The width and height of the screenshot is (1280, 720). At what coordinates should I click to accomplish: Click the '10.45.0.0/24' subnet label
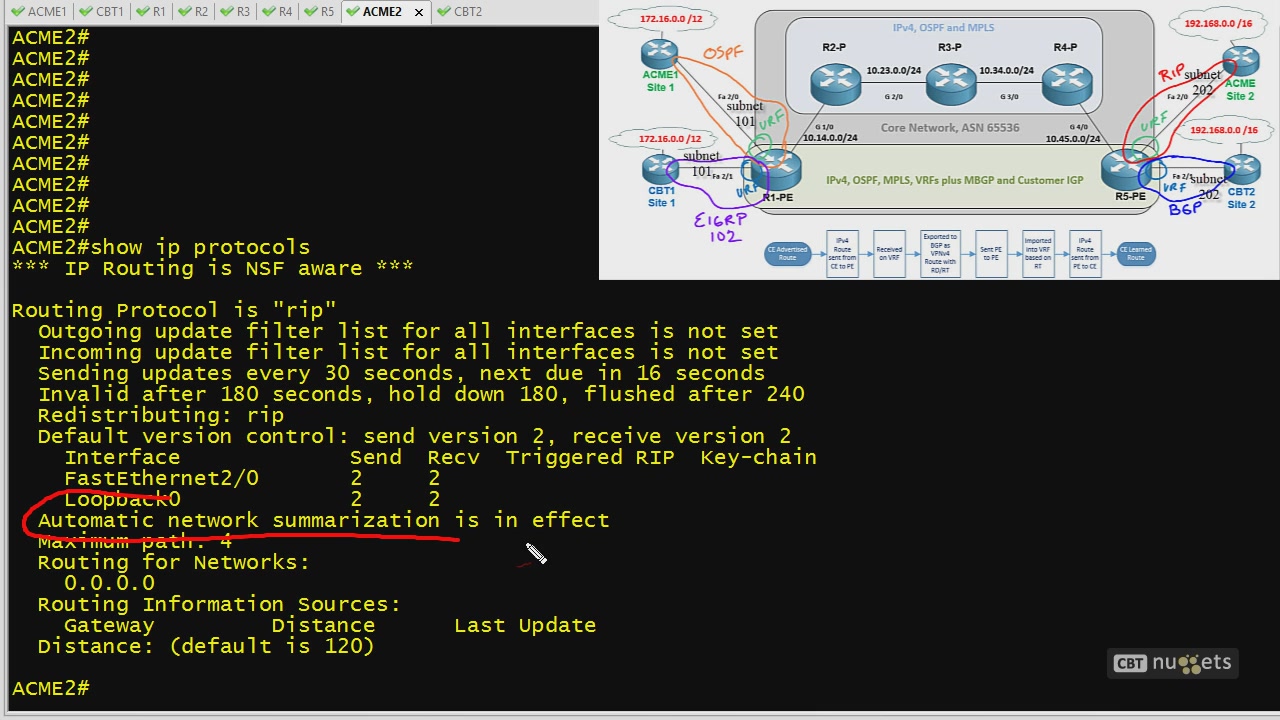pos(1073,139)
